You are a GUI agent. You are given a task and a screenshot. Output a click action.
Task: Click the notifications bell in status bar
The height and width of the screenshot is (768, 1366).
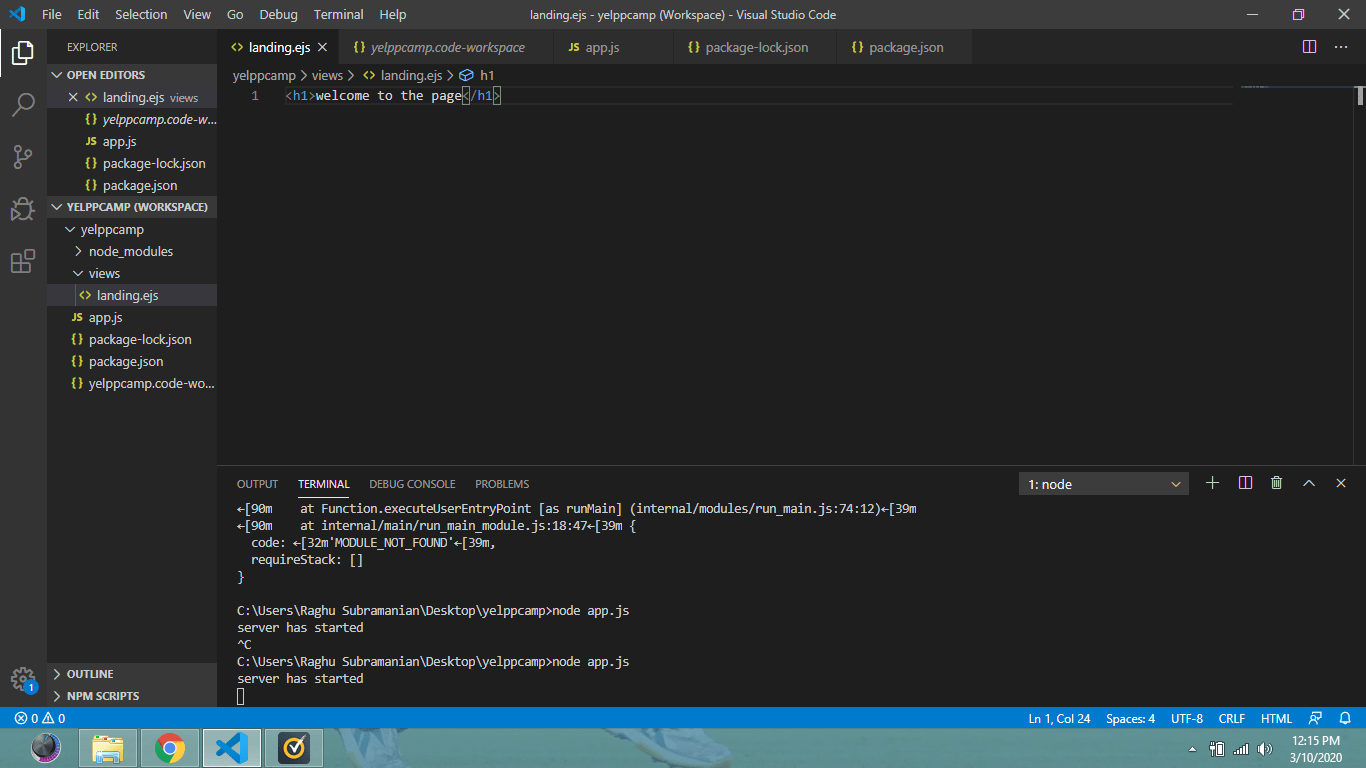tap(1345, 718)
